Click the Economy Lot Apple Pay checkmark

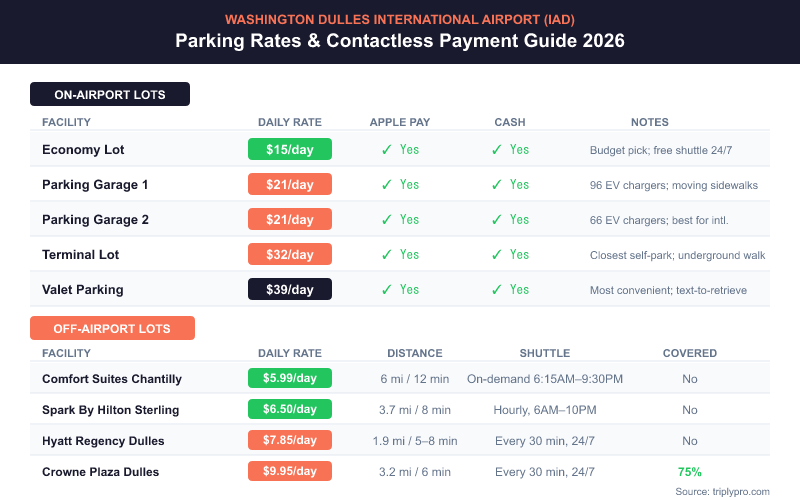coord(386,150)
